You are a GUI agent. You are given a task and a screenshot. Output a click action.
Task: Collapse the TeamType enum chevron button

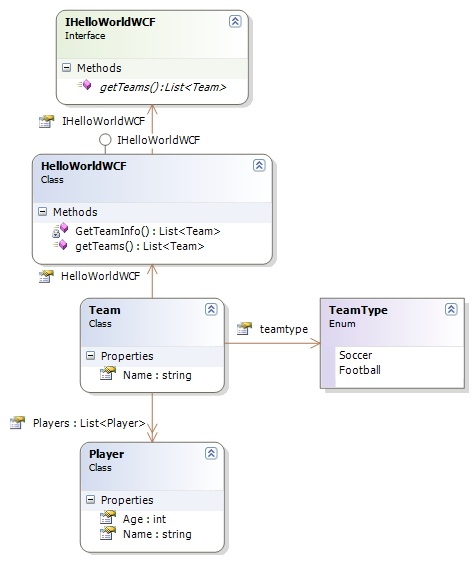[451, 309]
